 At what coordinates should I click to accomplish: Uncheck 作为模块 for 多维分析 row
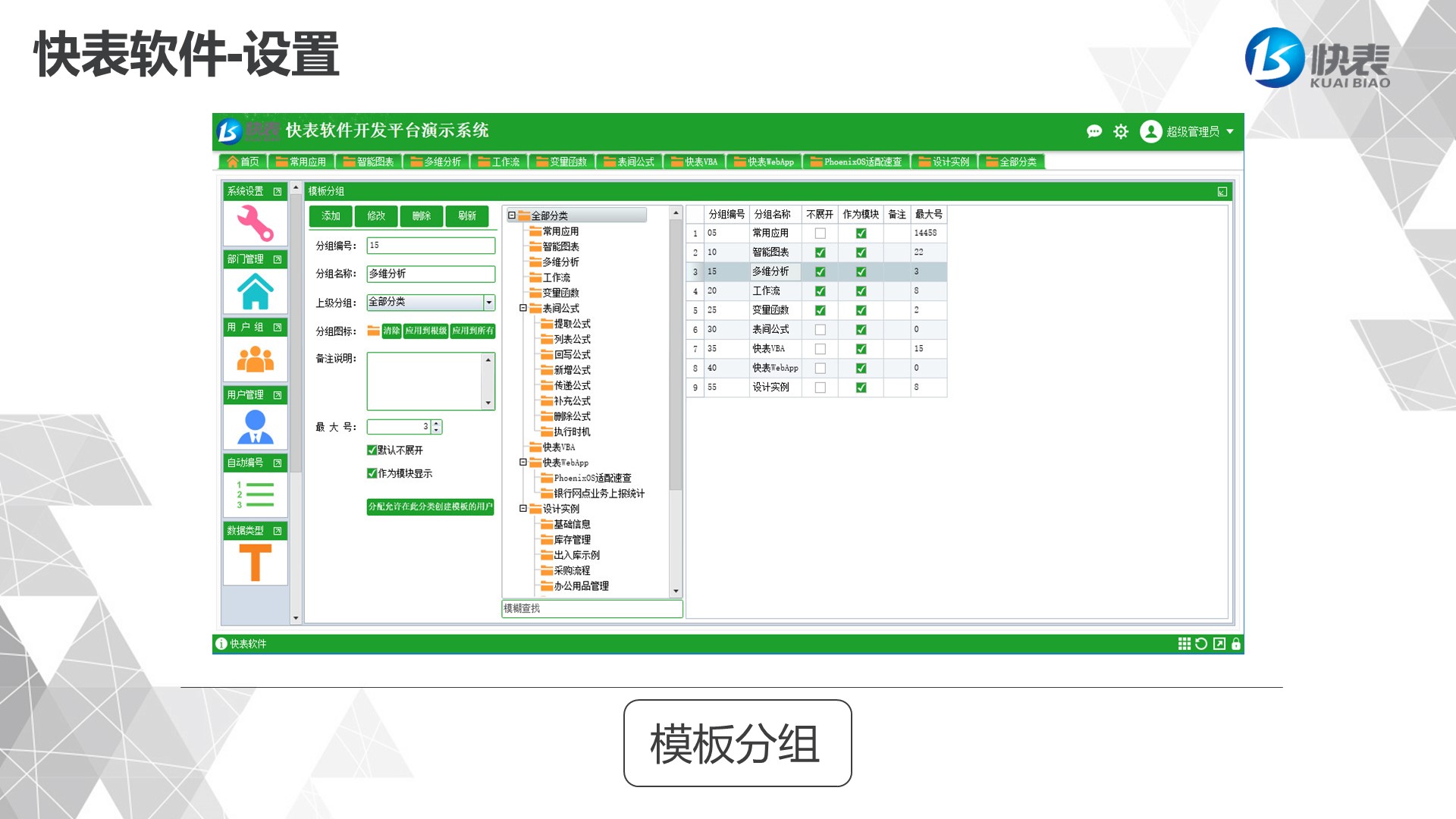pyautogui.click(x=861, y=271)
